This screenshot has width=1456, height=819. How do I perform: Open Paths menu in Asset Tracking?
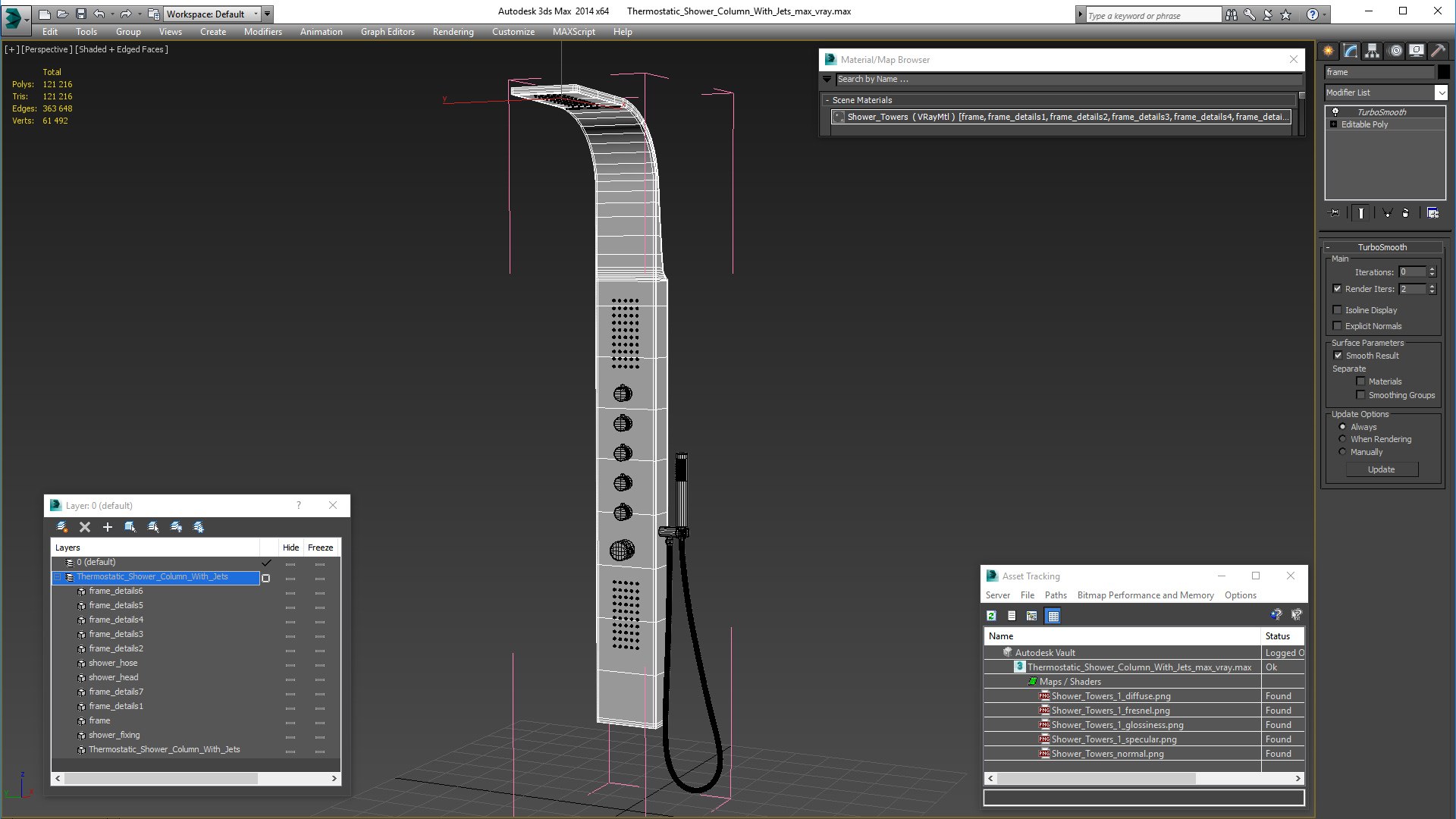point(1055,595)
